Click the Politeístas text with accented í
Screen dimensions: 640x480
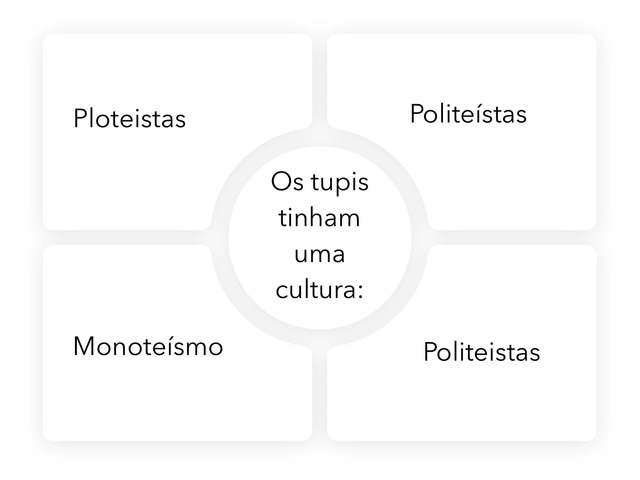(x=468, y=113)
